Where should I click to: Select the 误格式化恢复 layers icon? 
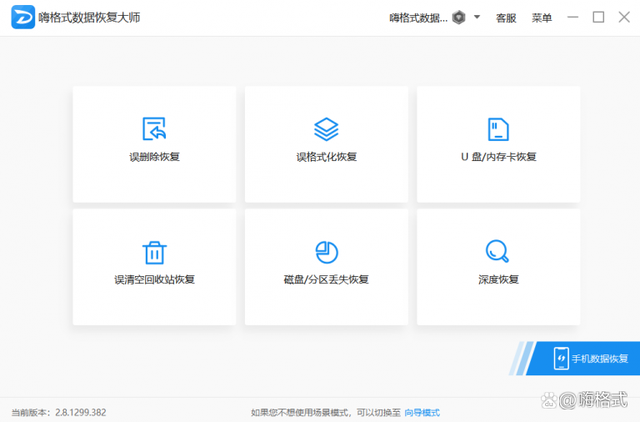pyautogui.click(x=326, y=129)
